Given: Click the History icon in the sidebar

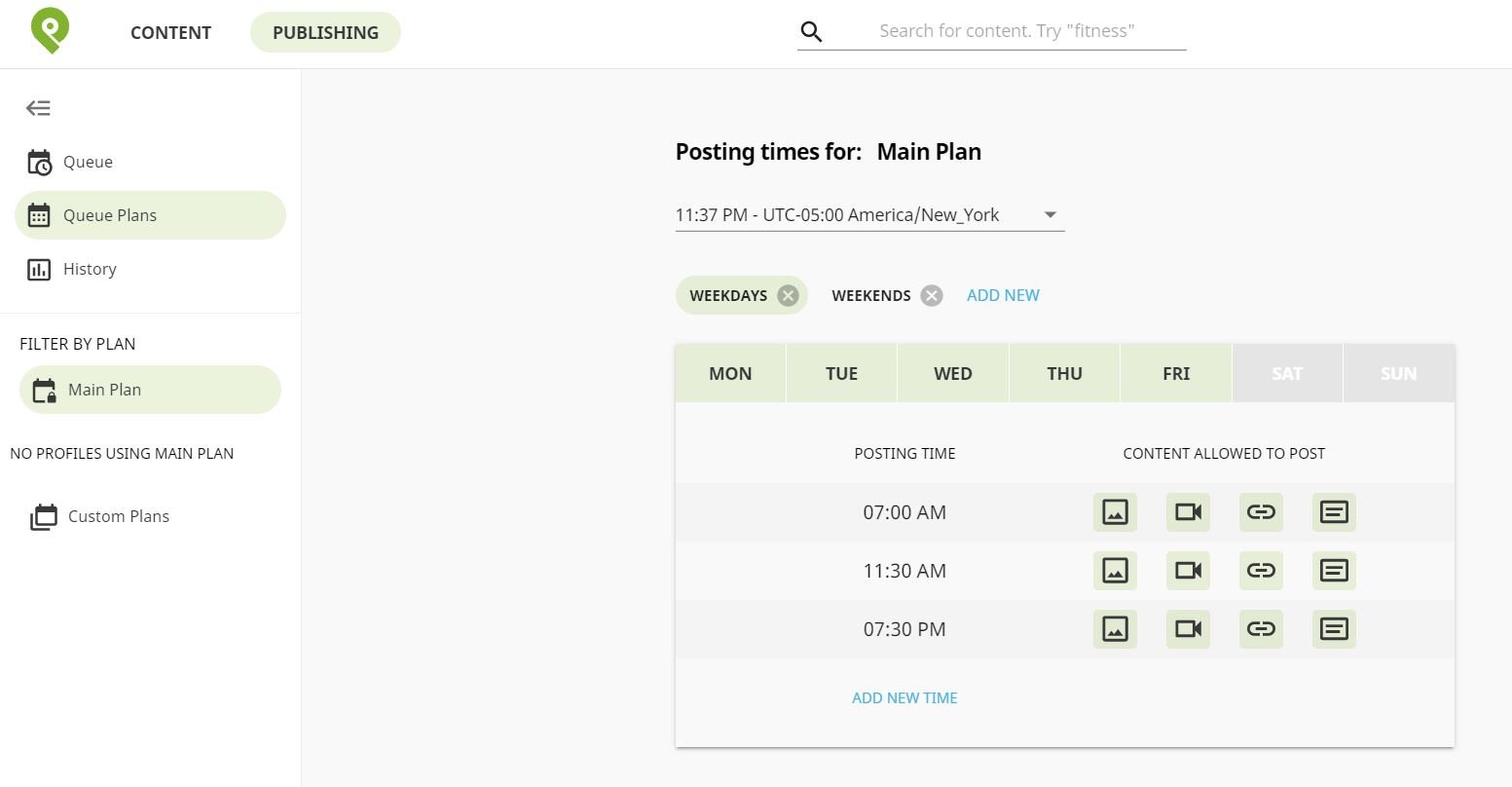Looking at the screenshot, I should click(x=38, y=269).
